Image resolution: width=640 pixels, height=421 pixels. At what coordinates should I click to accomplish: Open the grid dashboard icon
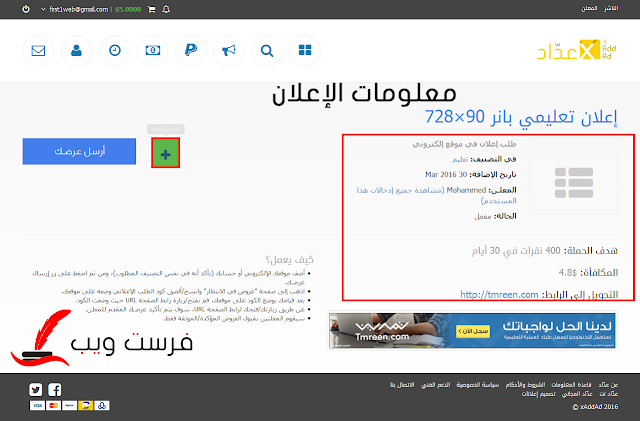[305, 51]
